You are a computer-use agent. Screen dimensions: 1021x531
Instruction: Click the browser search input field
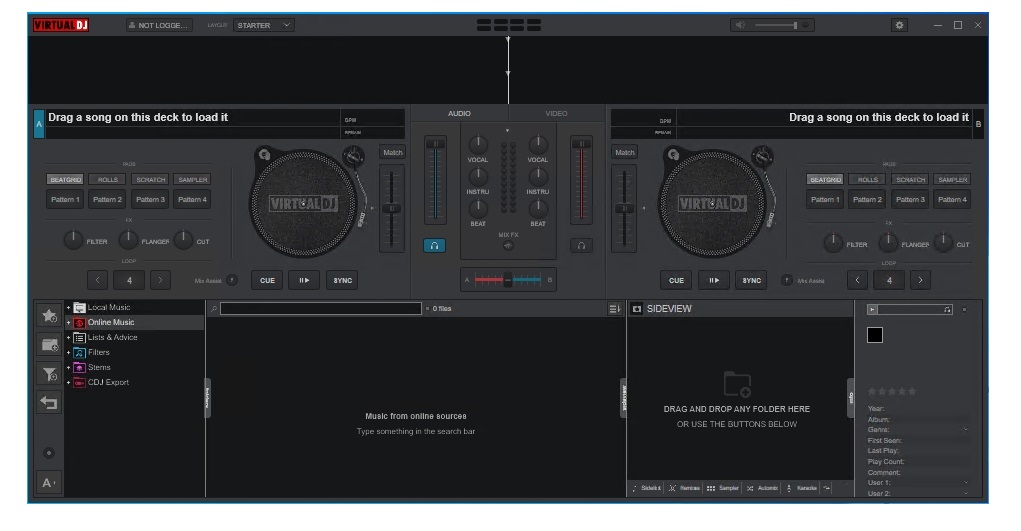point(320,308)
